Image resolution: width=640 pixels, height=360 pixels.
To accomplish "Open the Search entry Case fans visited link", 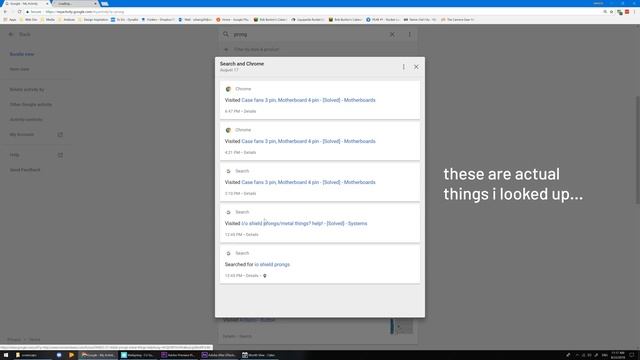I will click(308, 182).
